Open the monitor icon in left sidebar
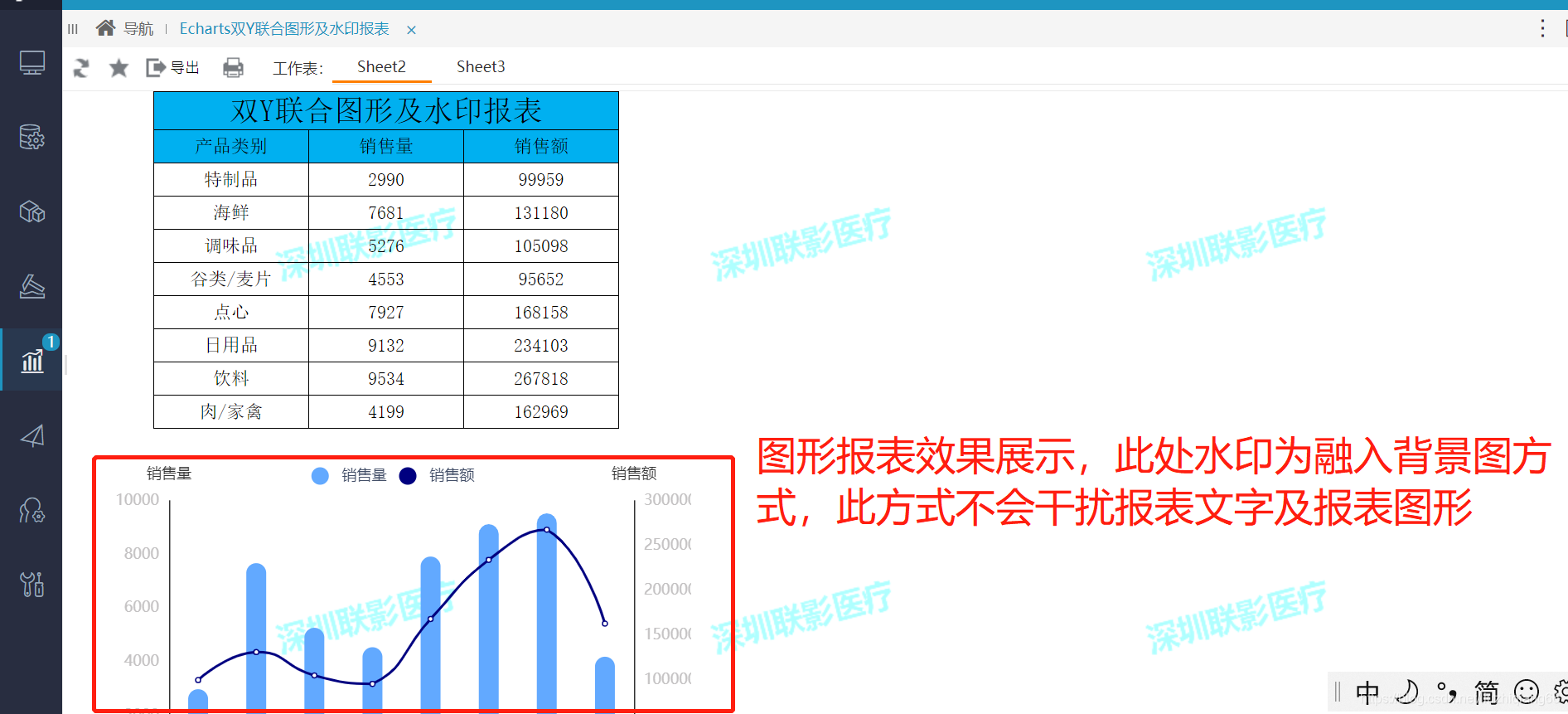This screenshot has width=1568, height=714. (31, 63)
